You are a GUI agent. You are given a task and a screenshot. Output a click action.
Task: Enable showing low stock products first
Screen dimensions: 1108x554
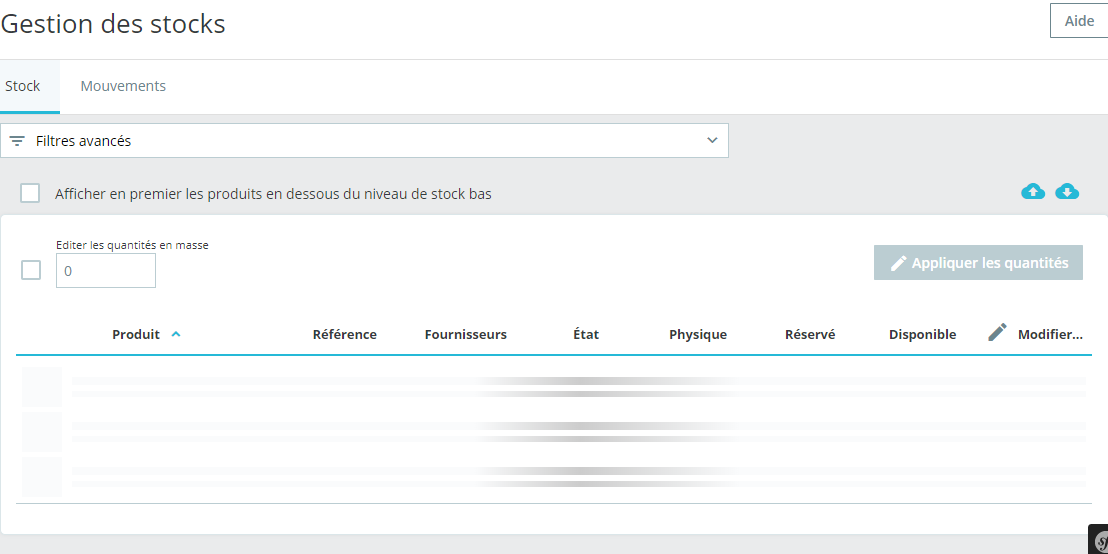point(30,193)
